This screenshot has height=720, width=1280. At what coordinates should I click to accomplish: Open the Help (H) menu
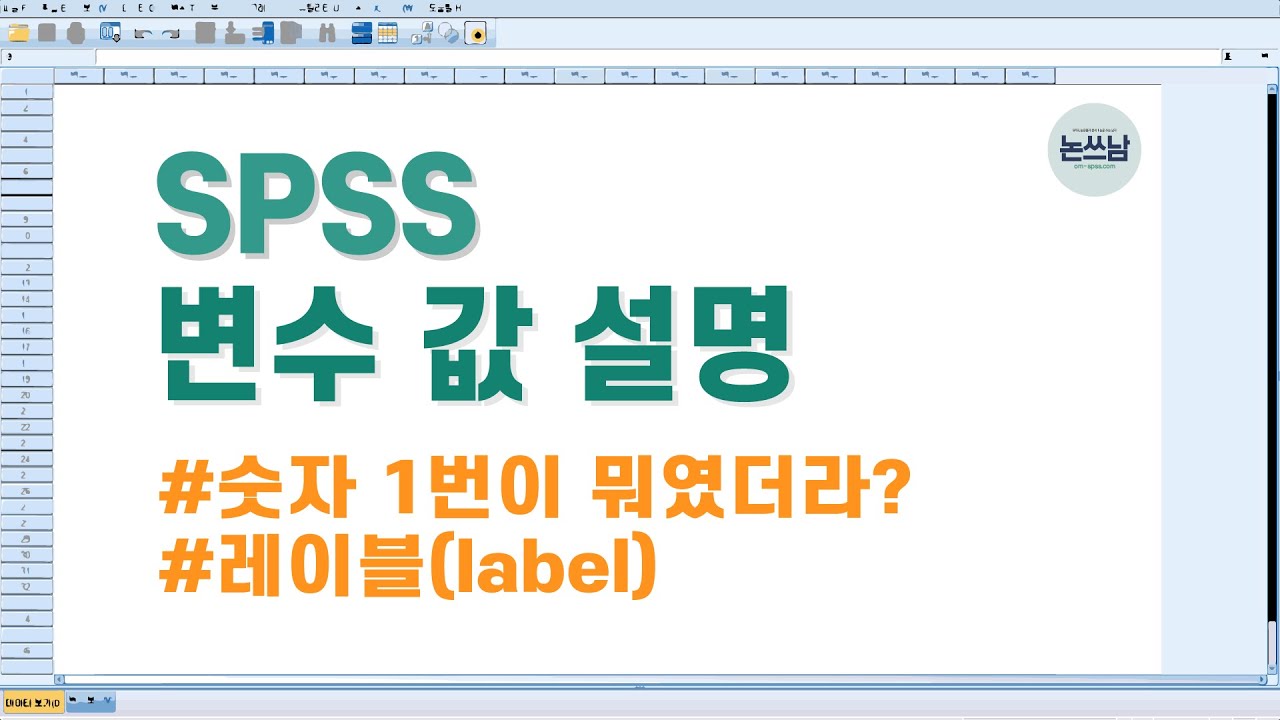pos(444,7)
